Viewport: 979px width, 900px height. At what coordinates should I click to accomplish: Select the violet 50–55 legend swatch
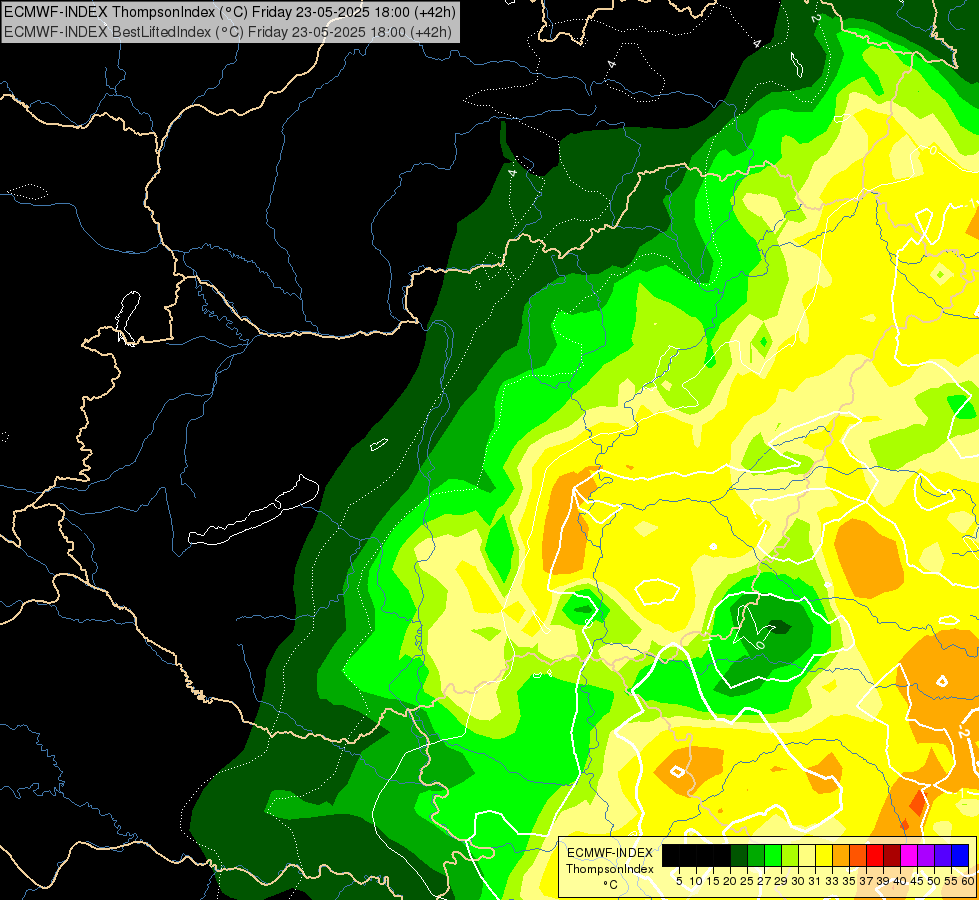point(943,855)
